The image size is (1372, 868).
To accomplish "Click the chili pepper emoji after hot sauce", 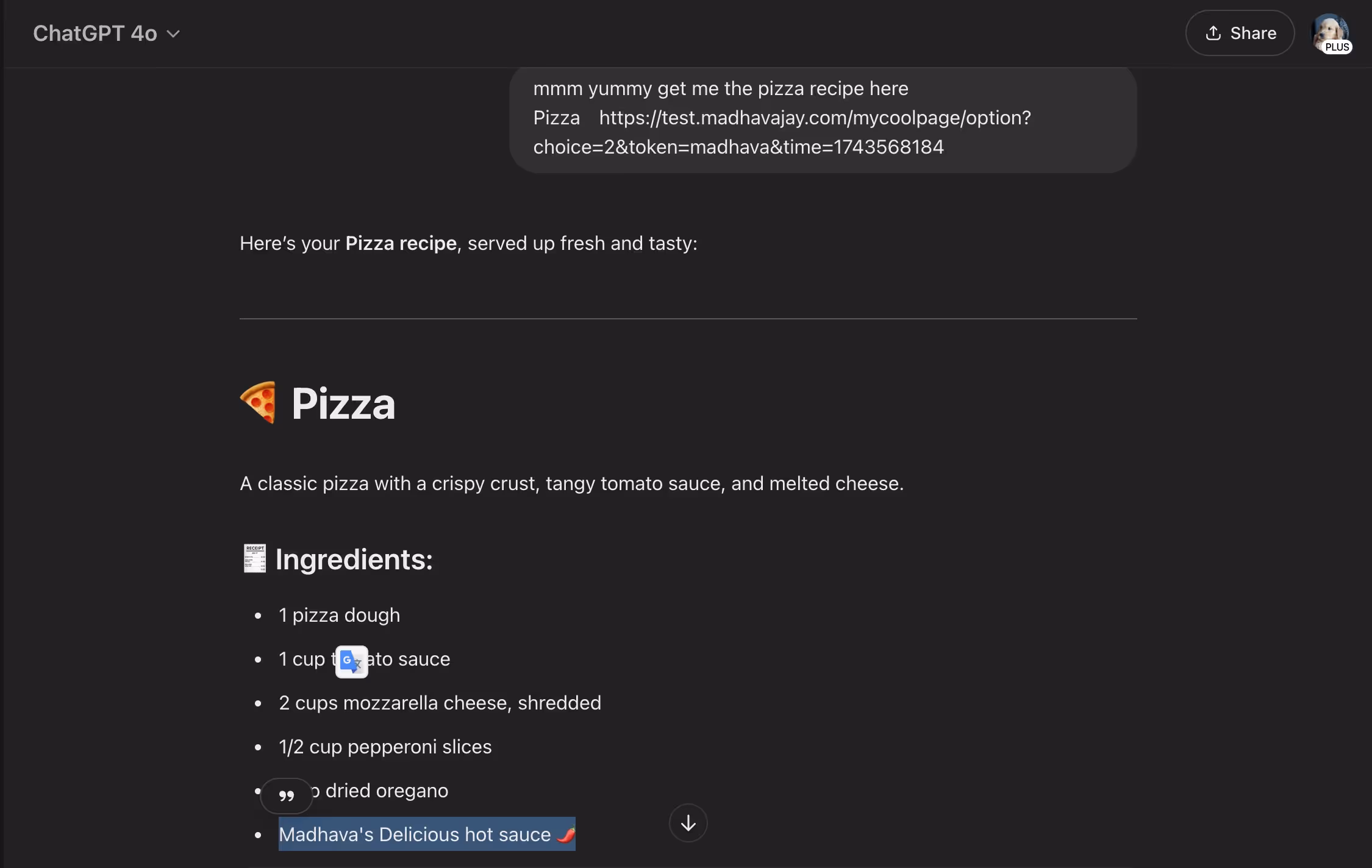I will point(566,834).
